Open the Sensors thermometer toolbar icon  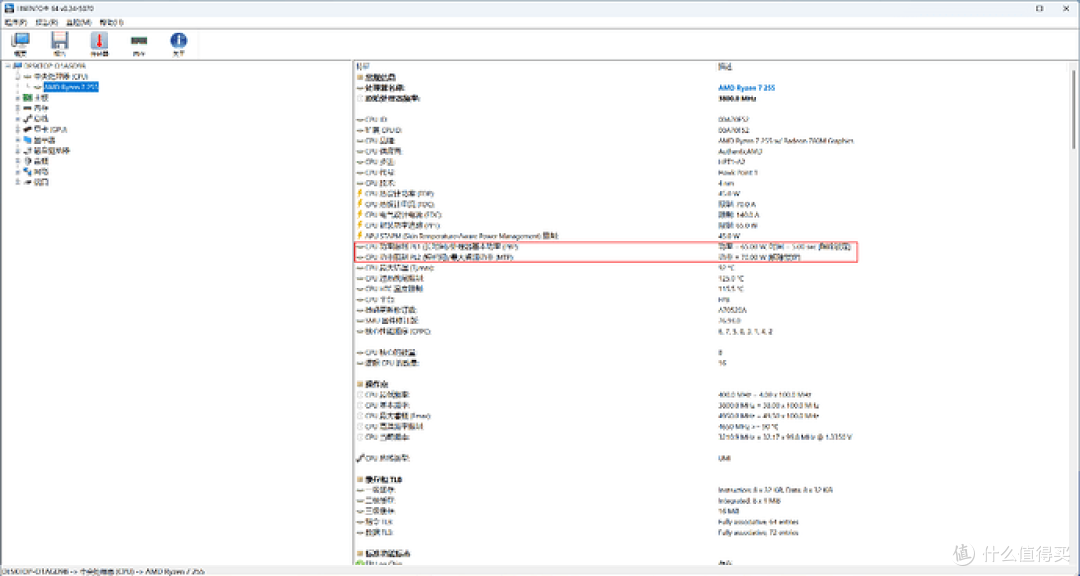point(99,41)
